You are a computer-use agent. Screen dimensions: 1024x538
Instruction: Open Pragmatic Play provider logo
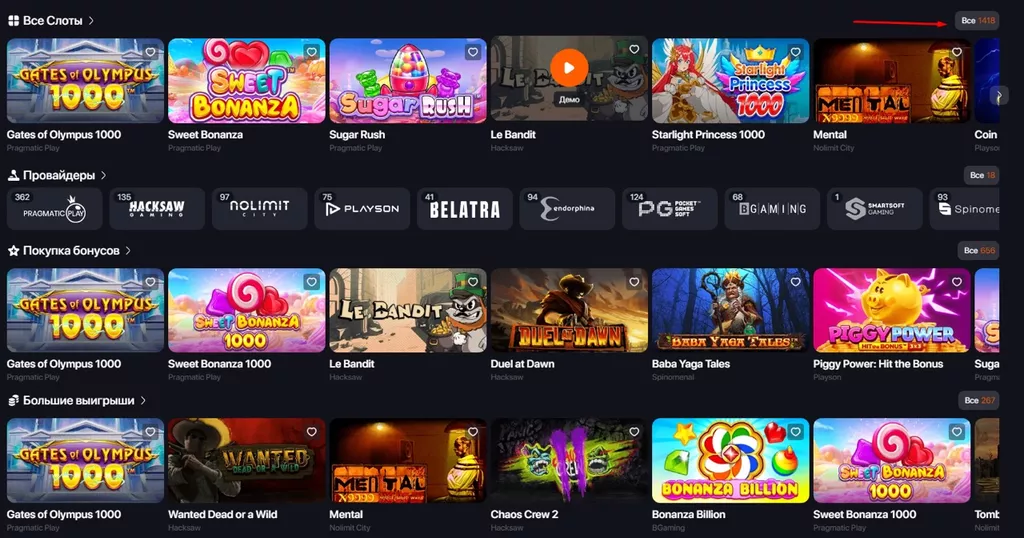pos(54,209)
